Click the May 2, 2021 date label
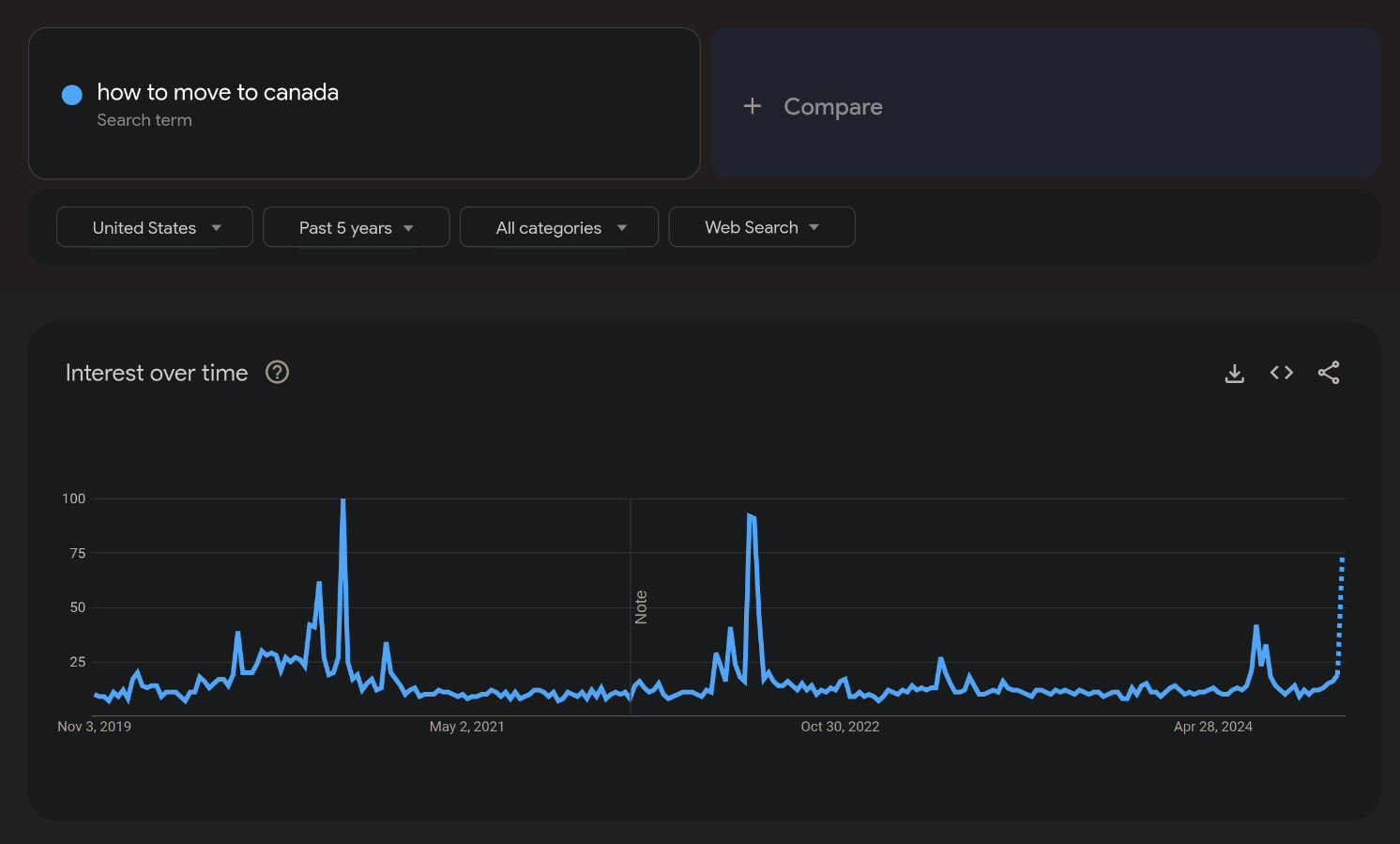Screen dimensions: 1400x844 pos(466,727)
